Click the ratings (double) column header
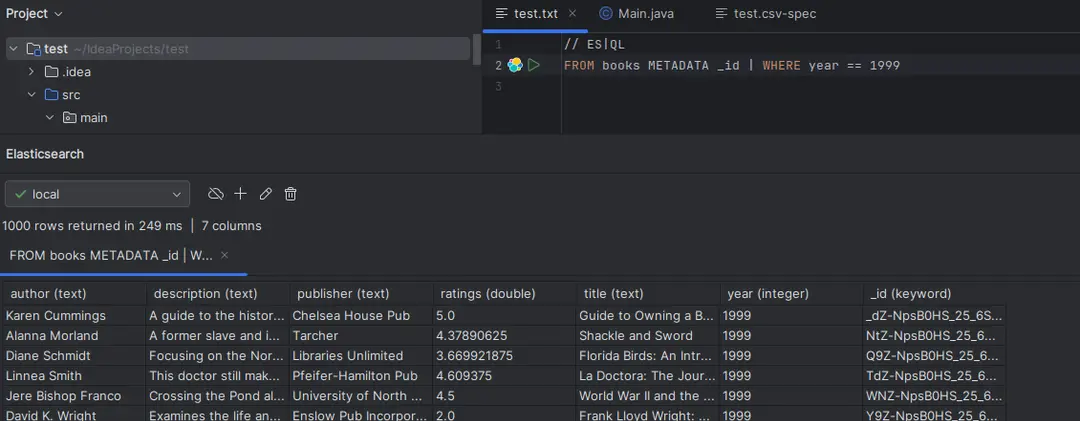1080x421 pixels. [x=504, y=294]
